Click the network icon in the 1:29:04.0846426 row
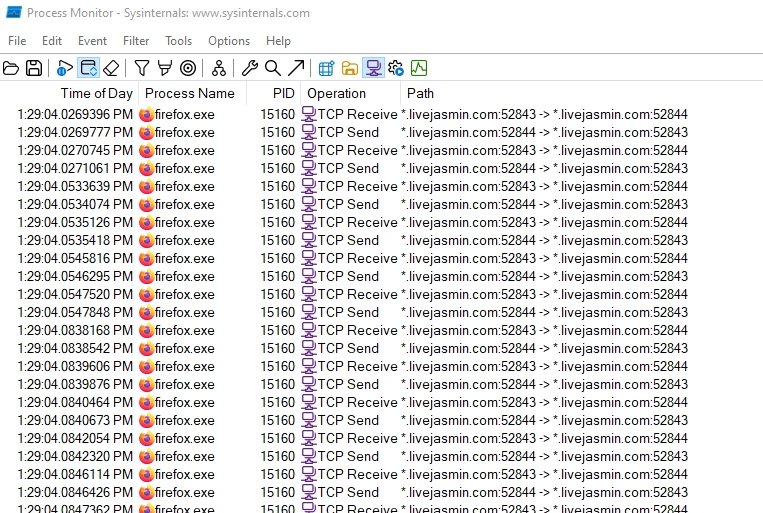The height and width of the screenshot is (513, 763). [x=309, y=493]
